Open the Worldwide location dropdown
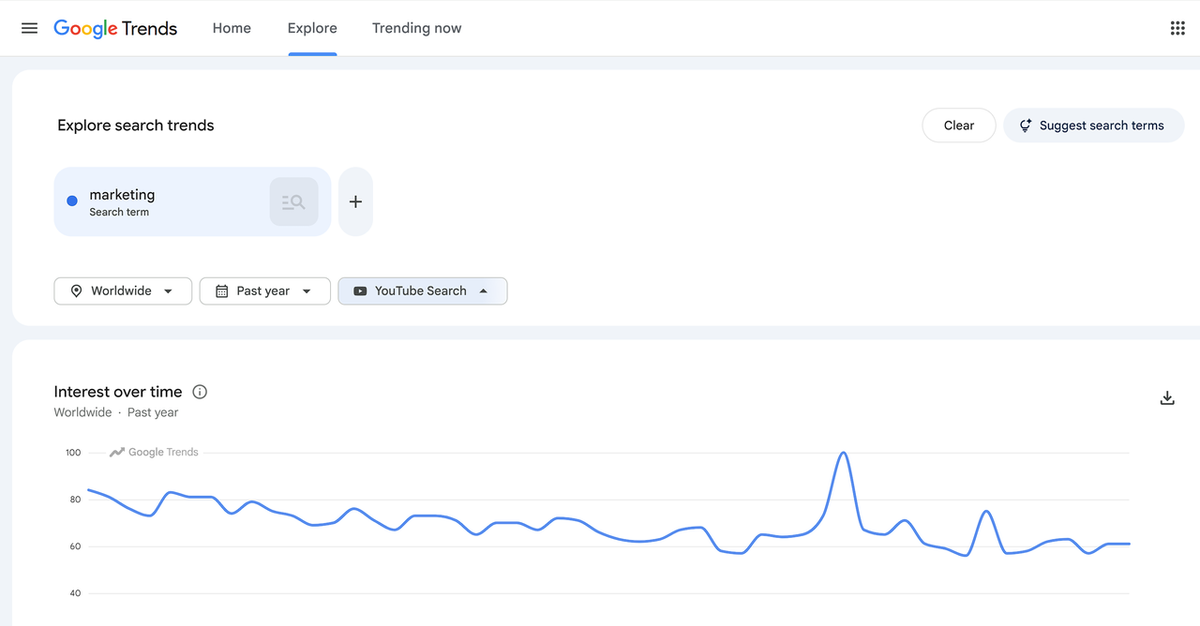 [x=123, y=291]
